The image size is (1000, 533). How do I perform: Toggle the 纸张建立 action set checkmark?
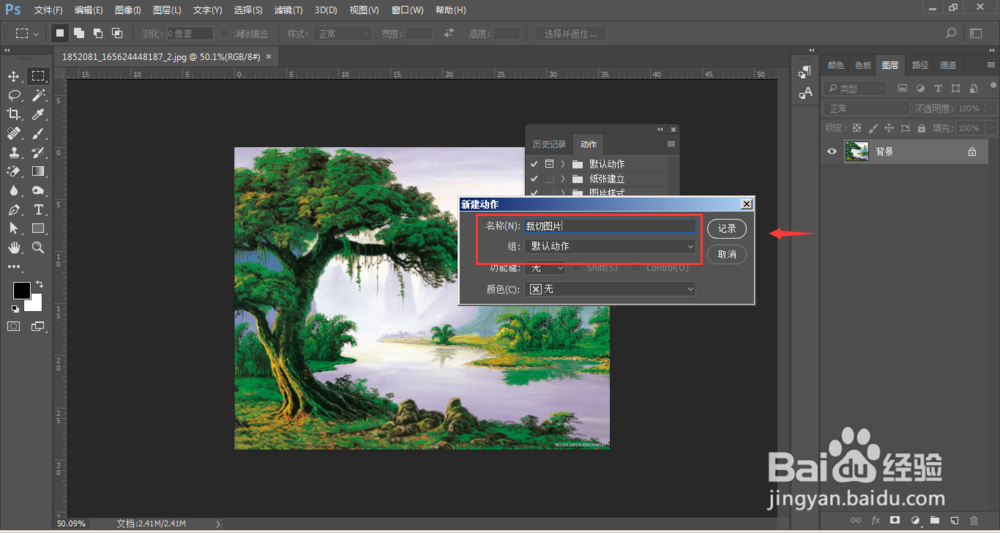[534, 179]
